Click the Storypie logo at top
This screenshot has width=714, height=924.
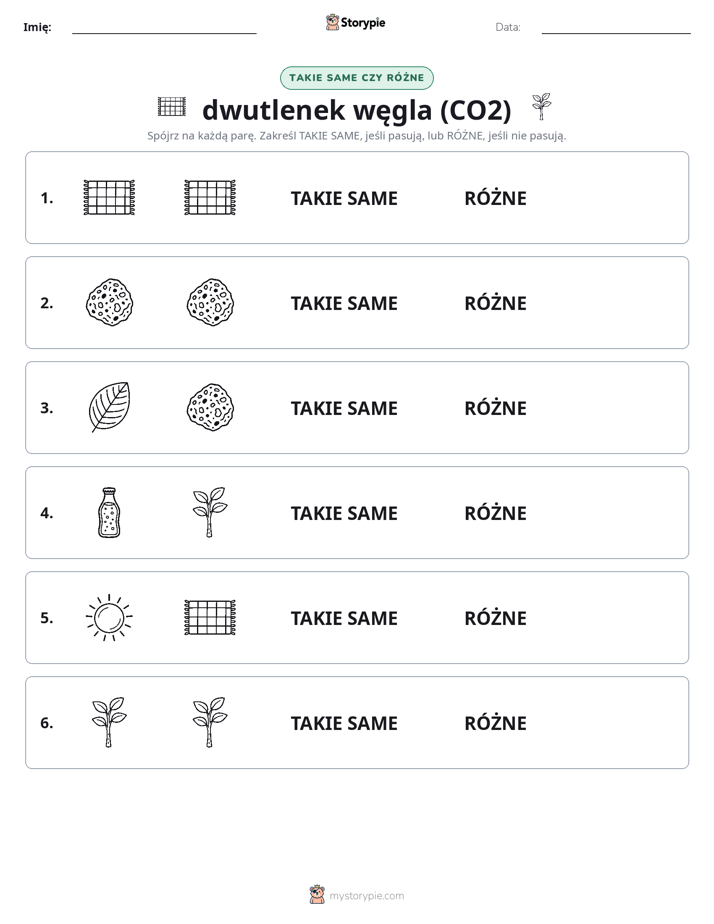[x=356, y=22]
